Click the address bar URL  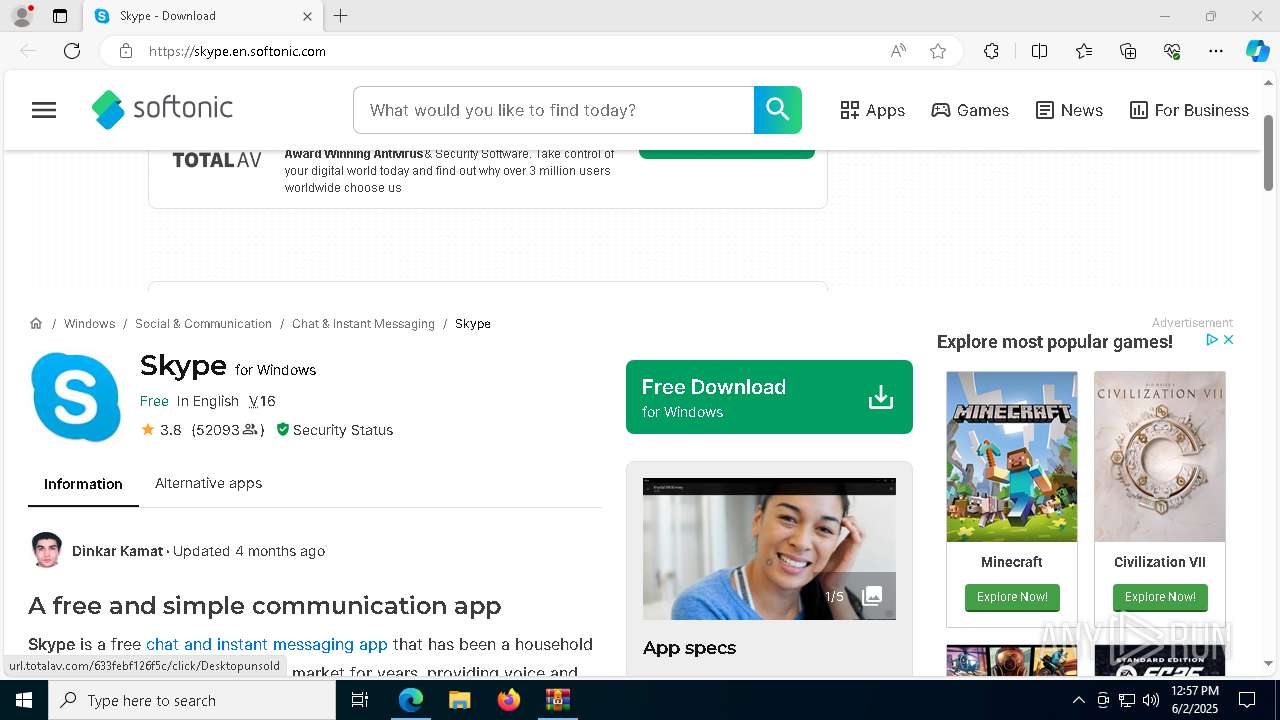tap(237, 51)
